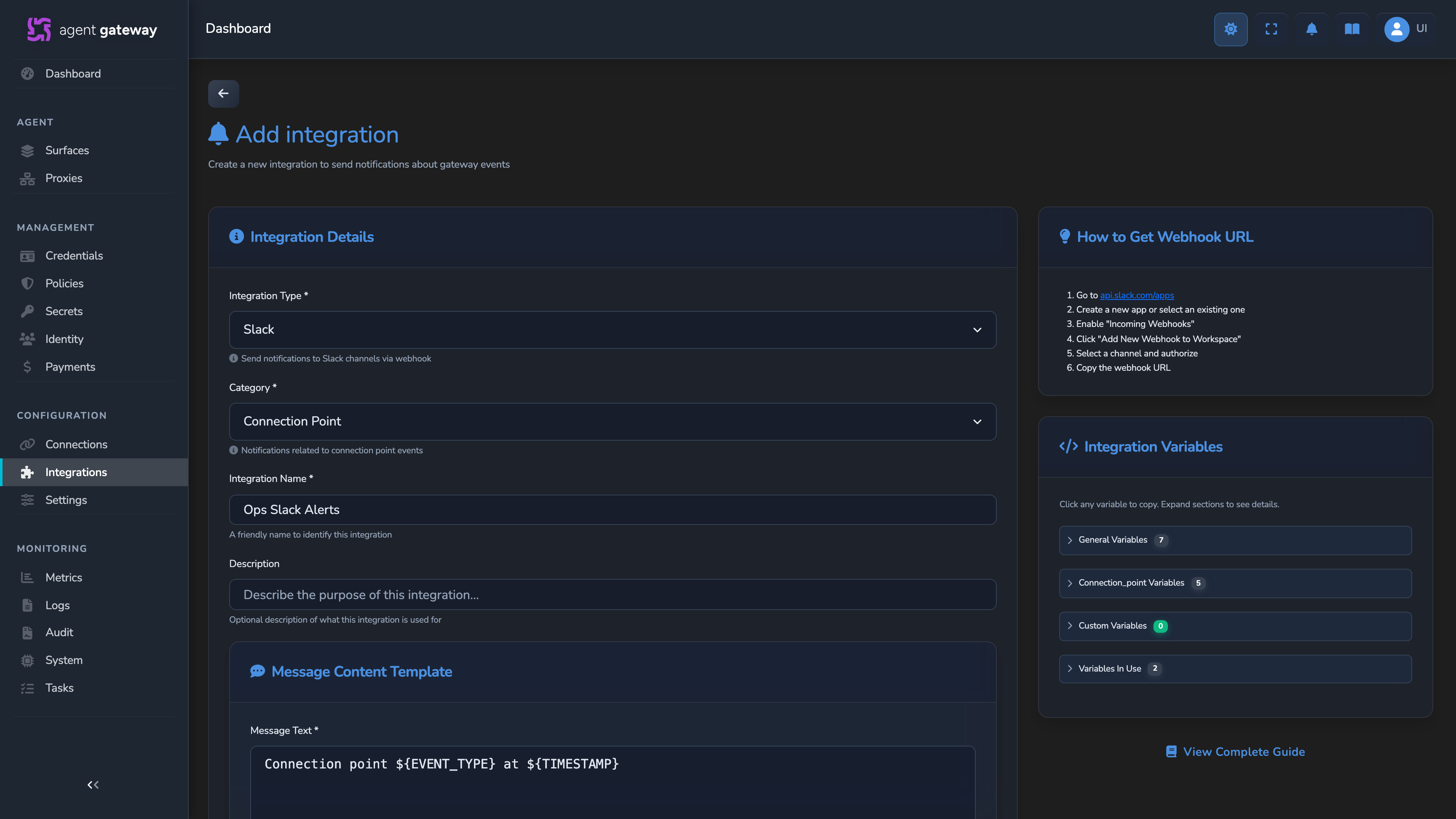The height and width of the screenshot is (819, 1456).
Task: Click the Policies shield icon
Action: (27, 283)
